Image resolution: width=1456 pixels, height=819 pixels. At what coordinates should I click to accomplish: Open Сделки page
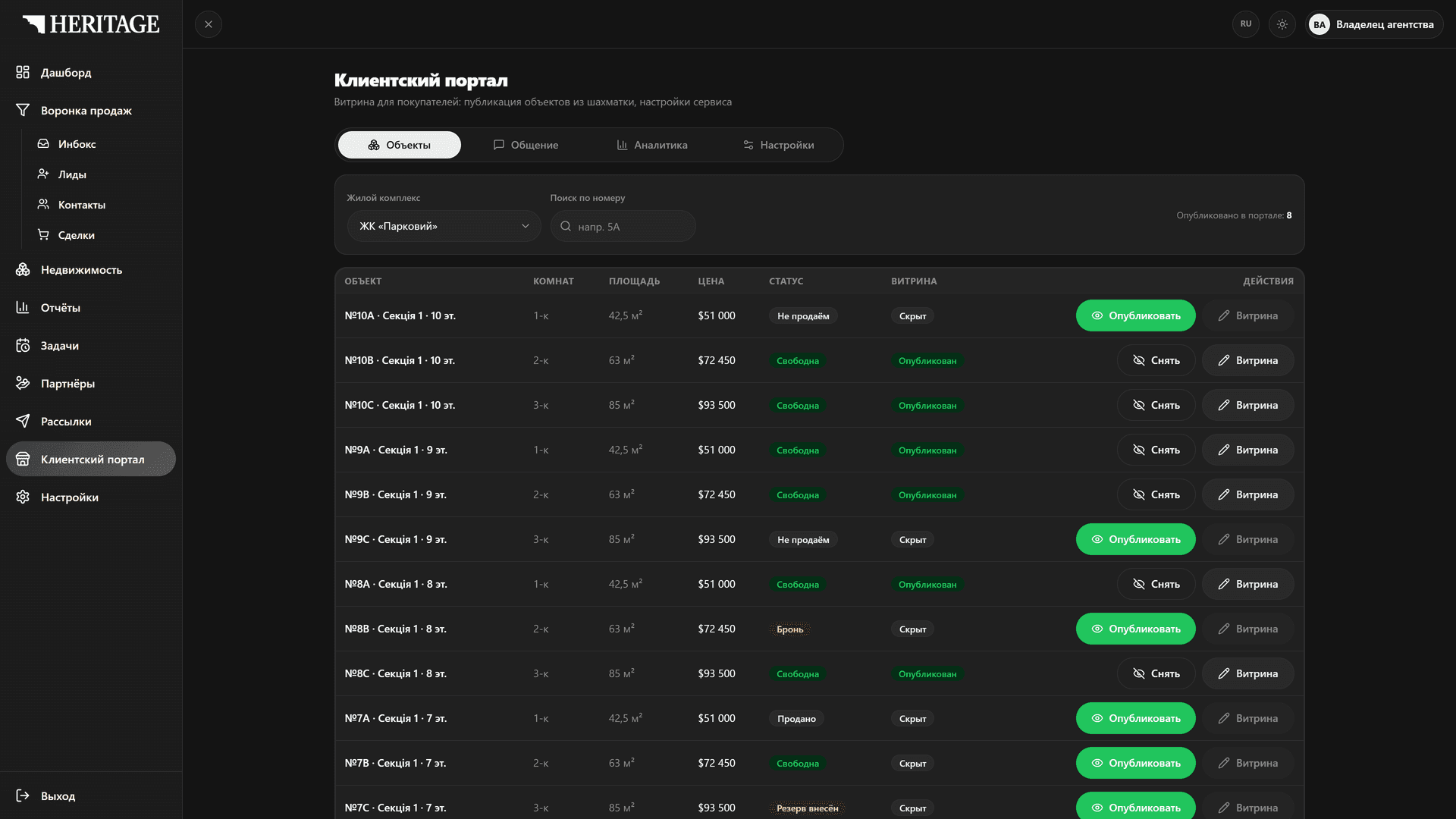tap(102, 235)
